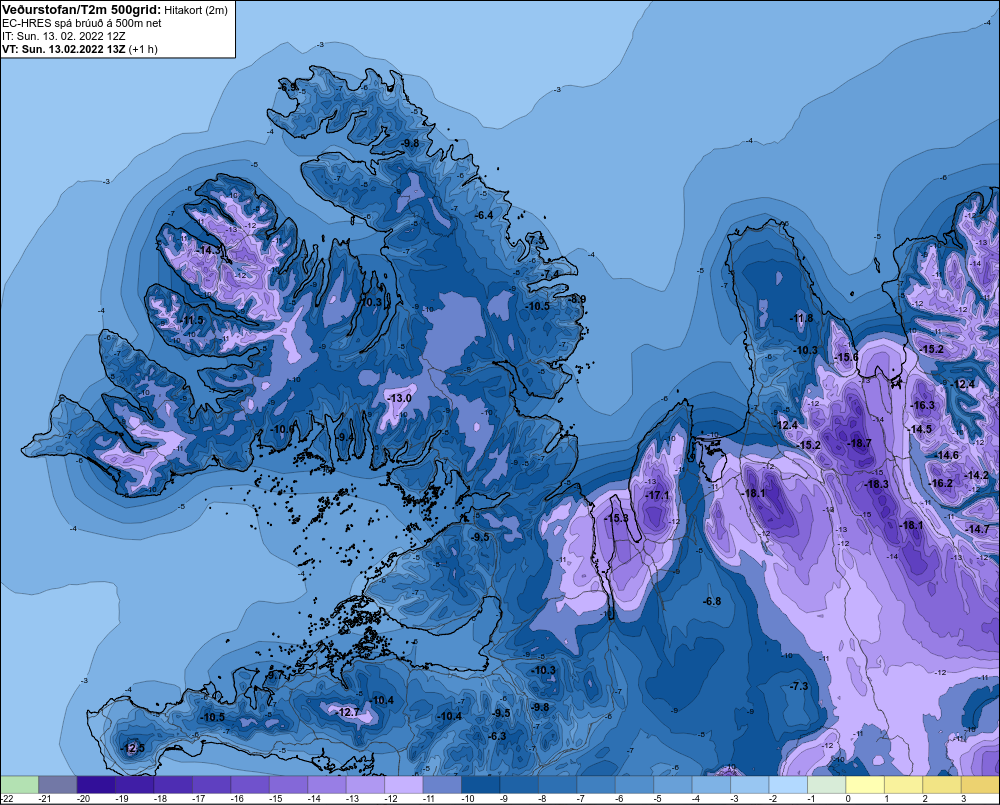Choose the light blue legend swatch above -3
Image resolution: width=1000 pixels, height=805 pixels.
[750, 785]
